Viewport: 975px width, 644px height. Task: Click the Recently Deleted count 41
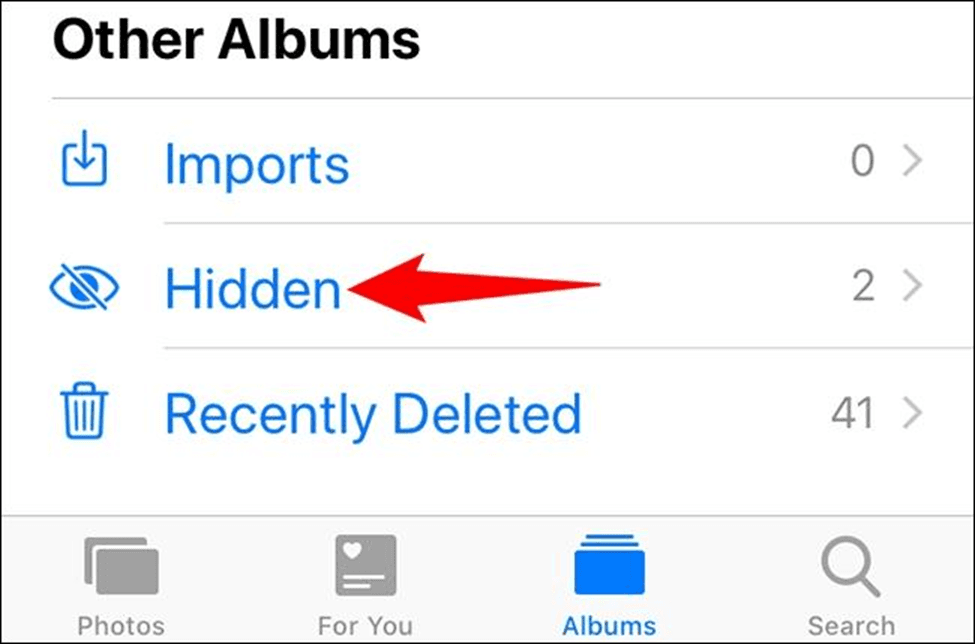853,413
